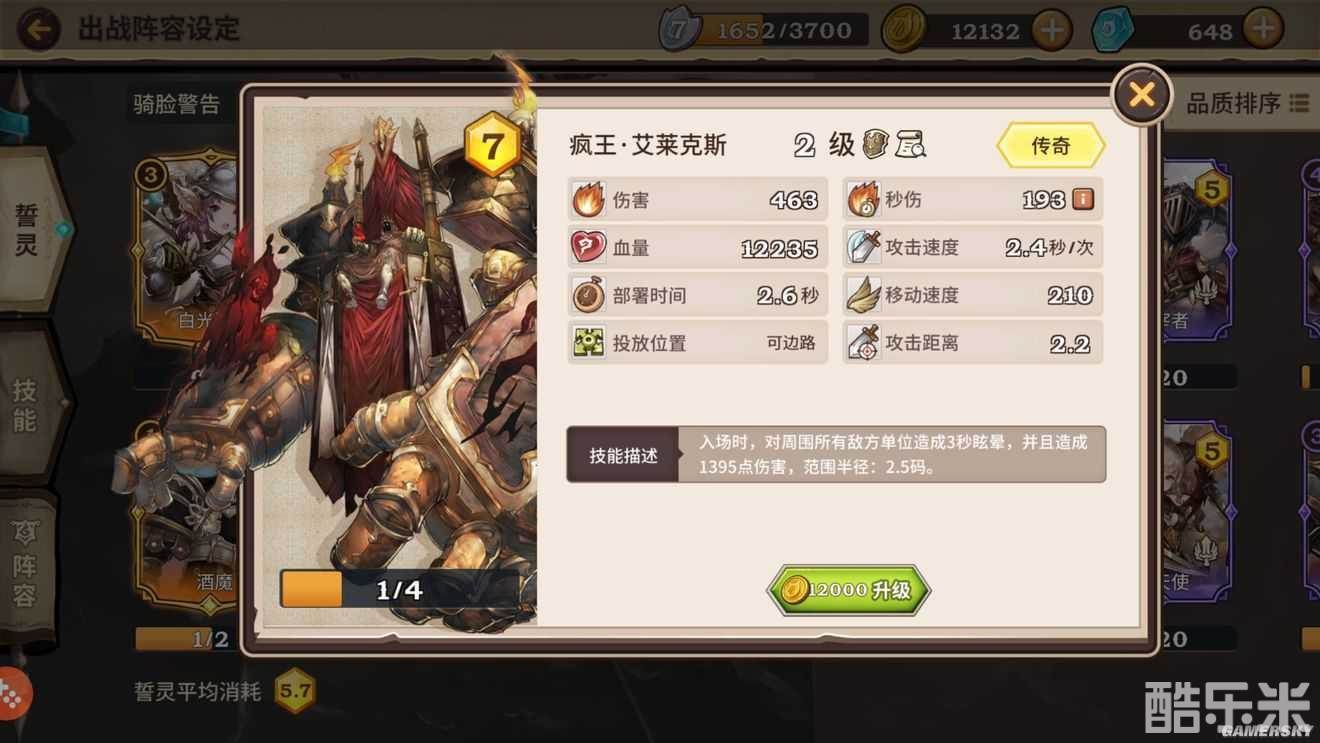Image resolution: width=1320 pixels, height=743 pixels.
Task: Tap the 技能描述 label
Action: pos(623,455)
